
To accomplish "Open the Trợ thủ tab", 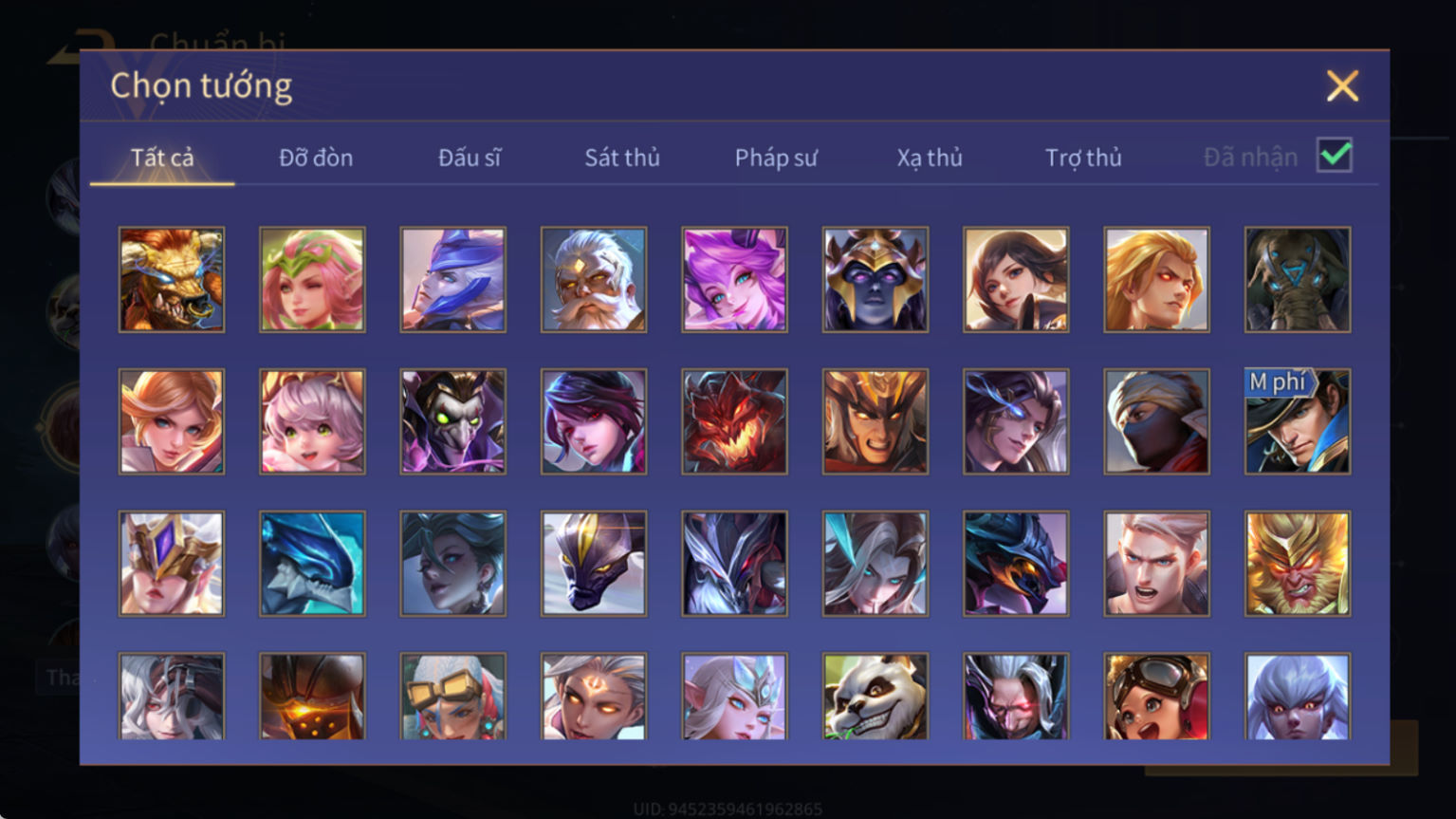I will (1083, 158).
